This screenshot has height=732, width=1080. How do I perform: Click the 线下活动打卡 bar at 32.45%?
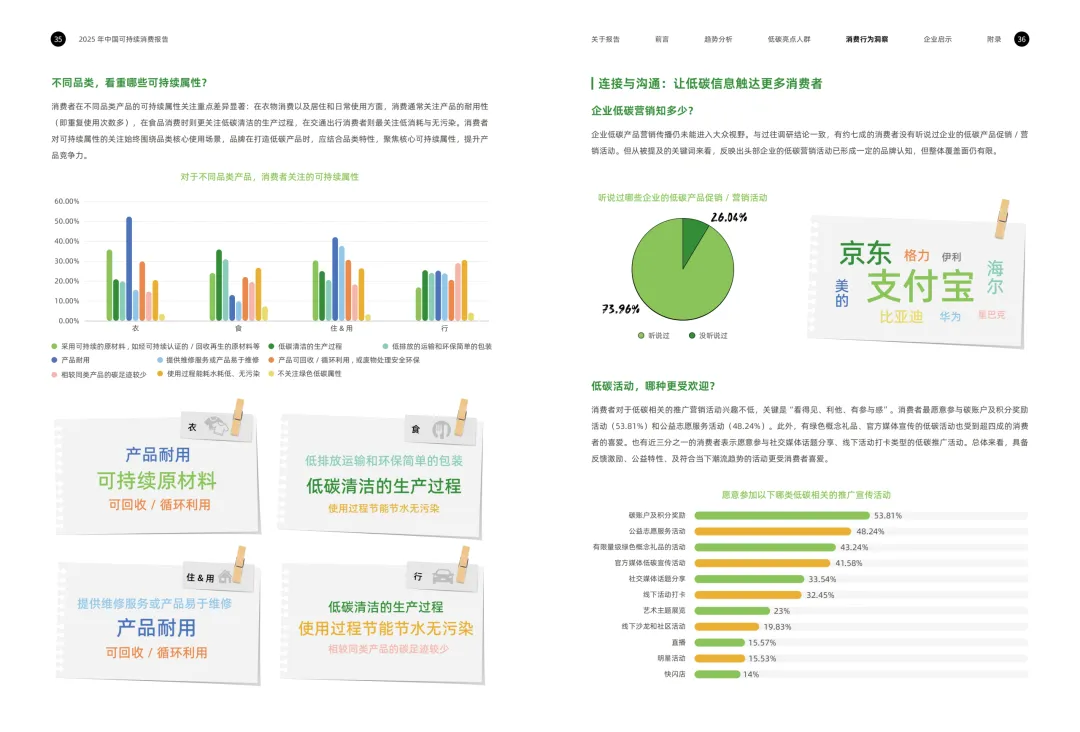pyautogui.click(x=748, y=594)
